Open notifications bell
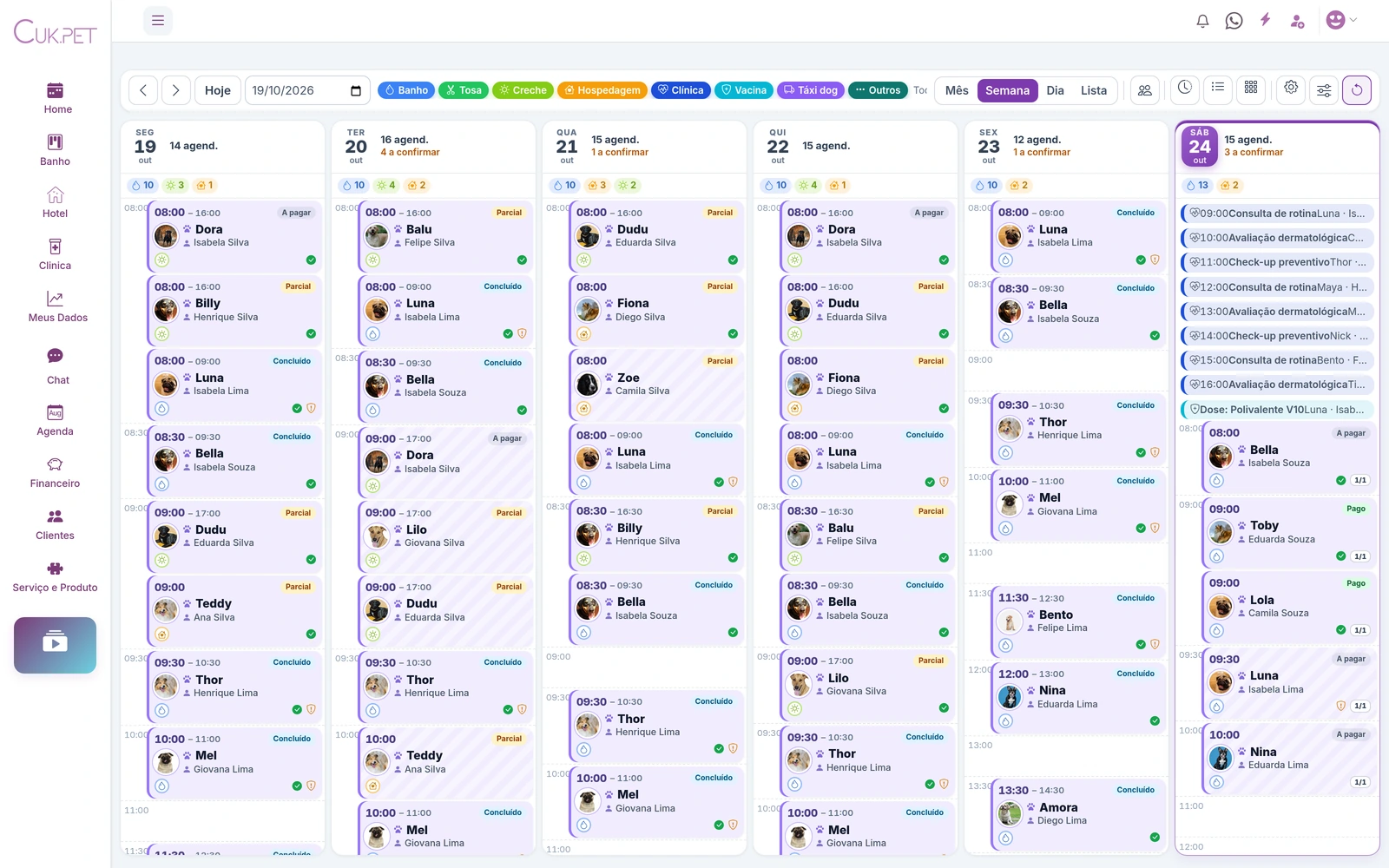1389x868 pixels. (x=1202, y=21)
